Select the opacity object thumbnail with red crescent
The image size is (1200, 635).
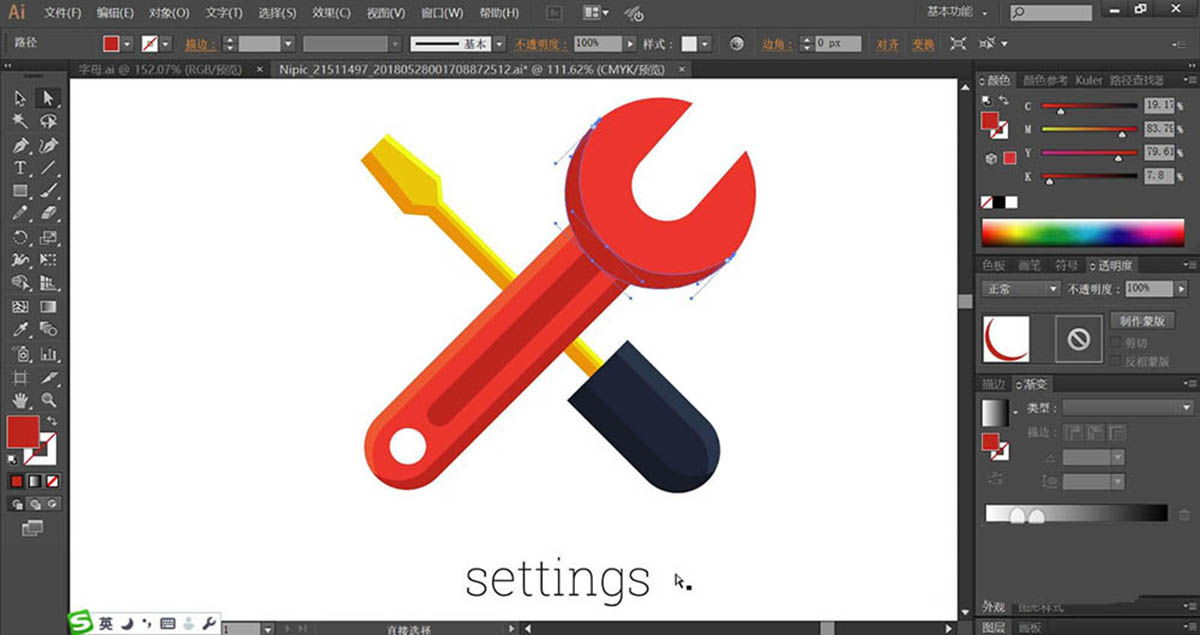click(x=1006, y=339)
